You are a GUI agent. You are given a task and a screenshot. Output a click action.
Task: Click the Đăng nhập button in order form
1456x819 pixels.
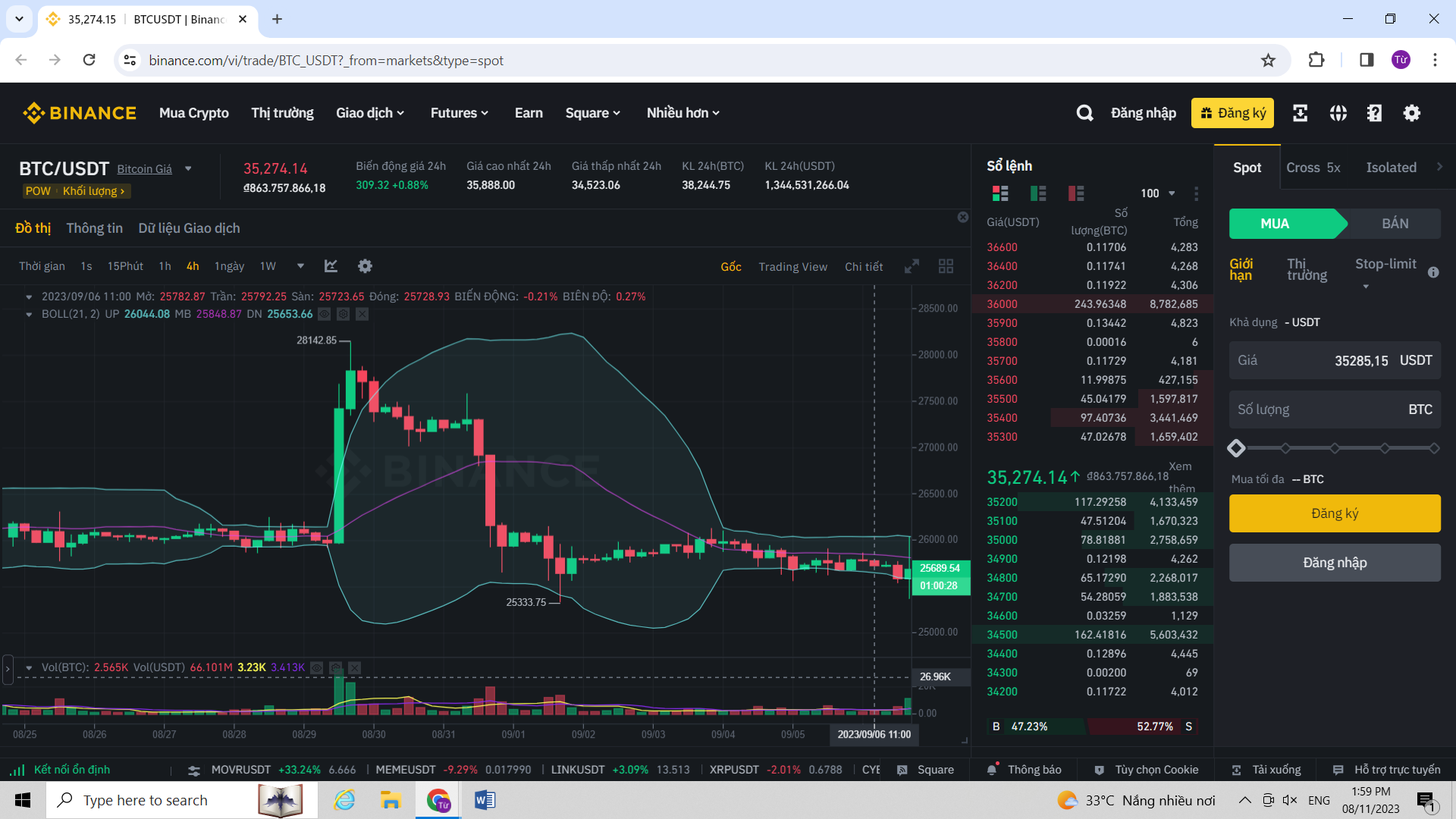click(1335, 563)
